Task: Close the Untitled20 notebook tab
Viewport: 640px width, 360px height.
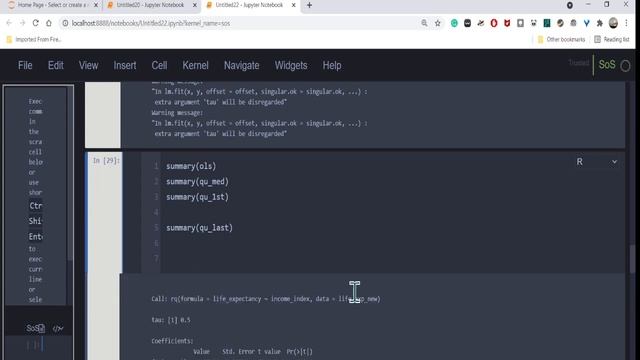Action: pyautogui.click(x=195, y=5)
